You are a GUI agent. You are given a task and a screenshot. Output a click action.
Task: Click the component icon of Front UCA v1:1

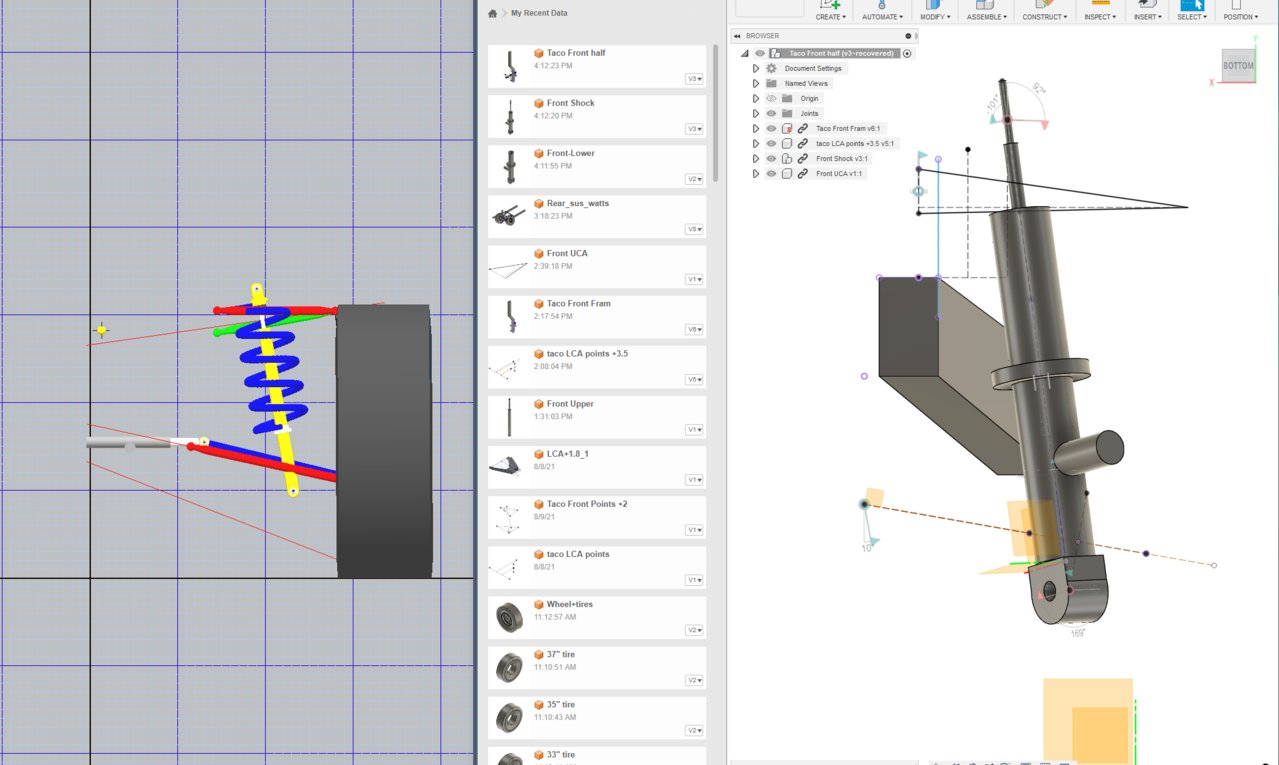point(787,173)
